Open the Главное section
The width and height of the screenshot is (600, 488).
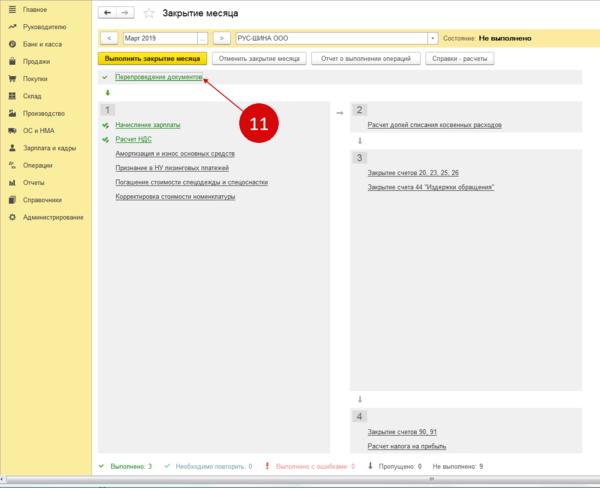[x=35, y=10]
